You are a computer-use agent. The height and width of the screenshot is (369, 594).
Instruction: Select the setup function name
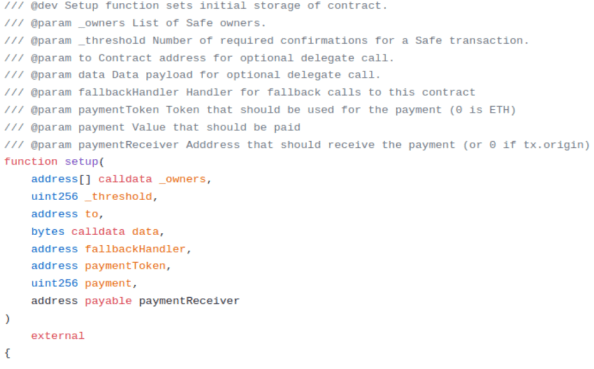click(81, 162)
